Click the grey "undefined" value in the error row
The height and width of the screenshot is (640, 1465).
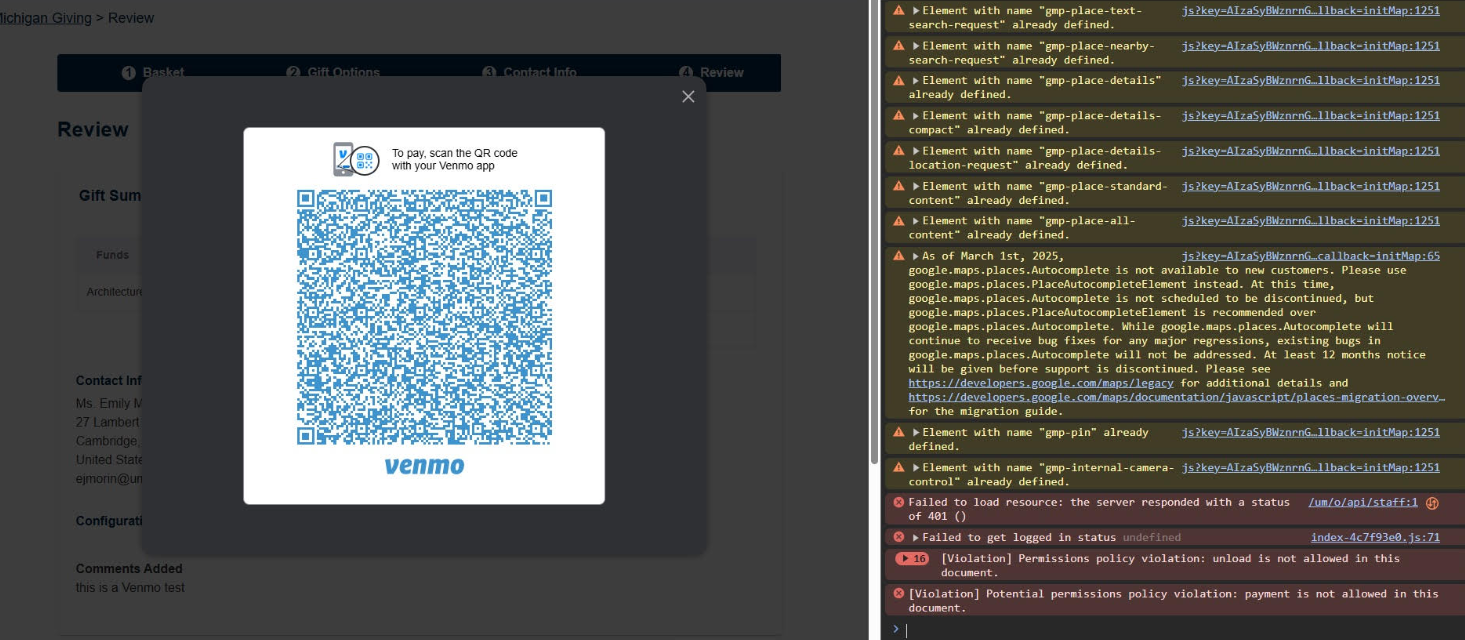click(1151, 537)
